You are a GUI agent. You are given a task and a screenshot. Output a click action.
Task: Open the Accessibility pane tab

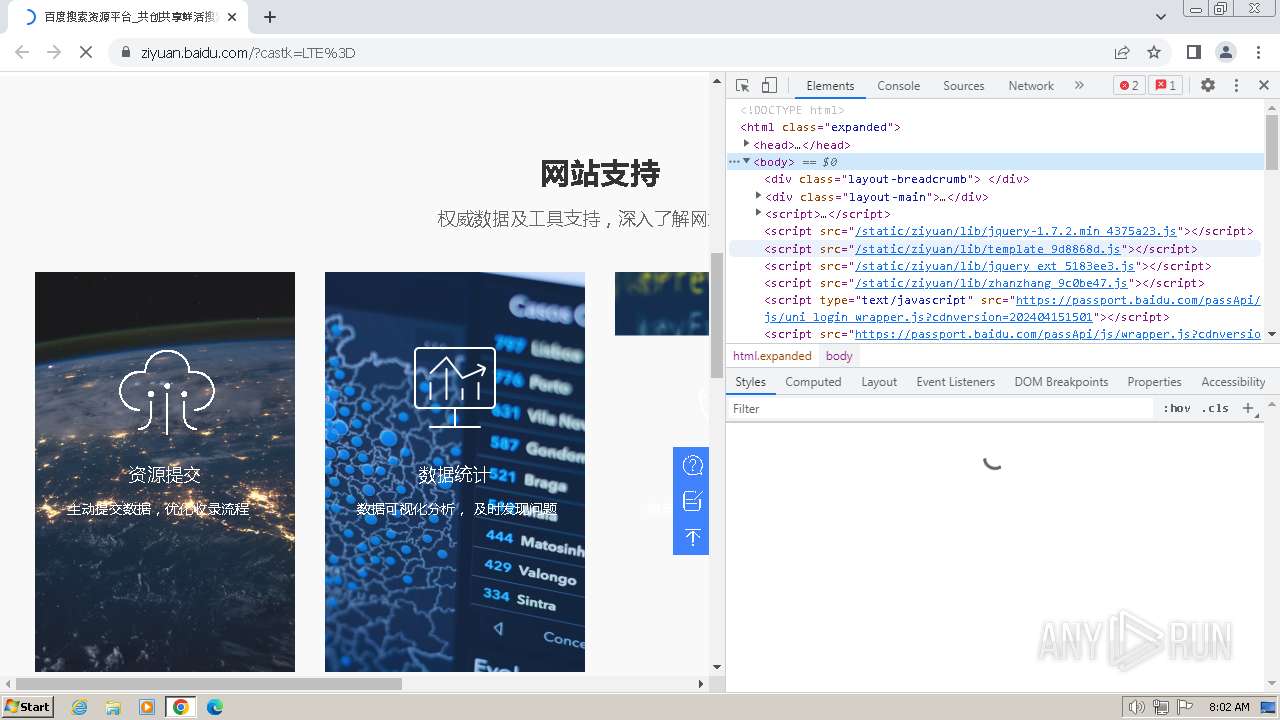[x=1233, y=382]
